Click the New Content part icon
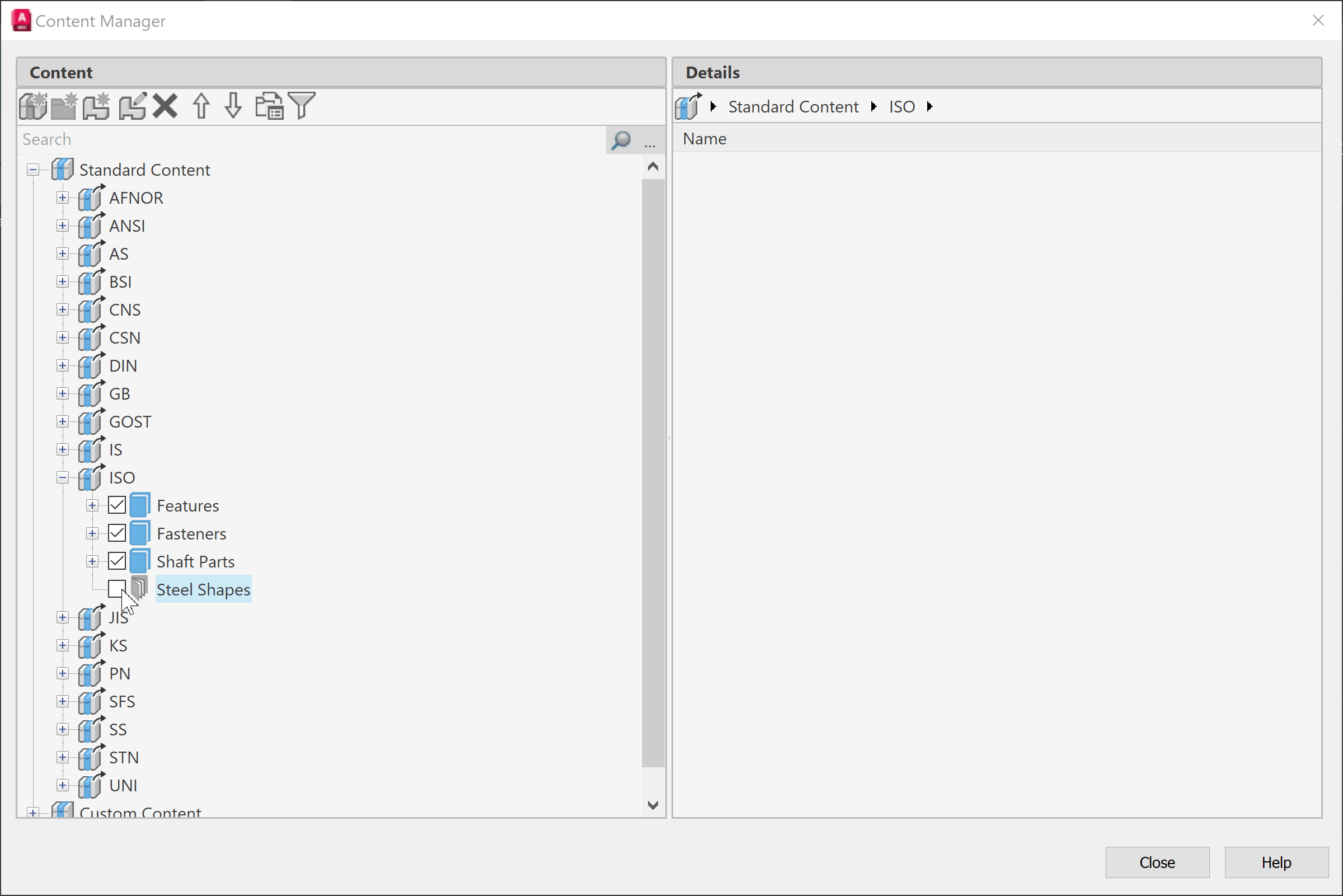 pos(96,106)
